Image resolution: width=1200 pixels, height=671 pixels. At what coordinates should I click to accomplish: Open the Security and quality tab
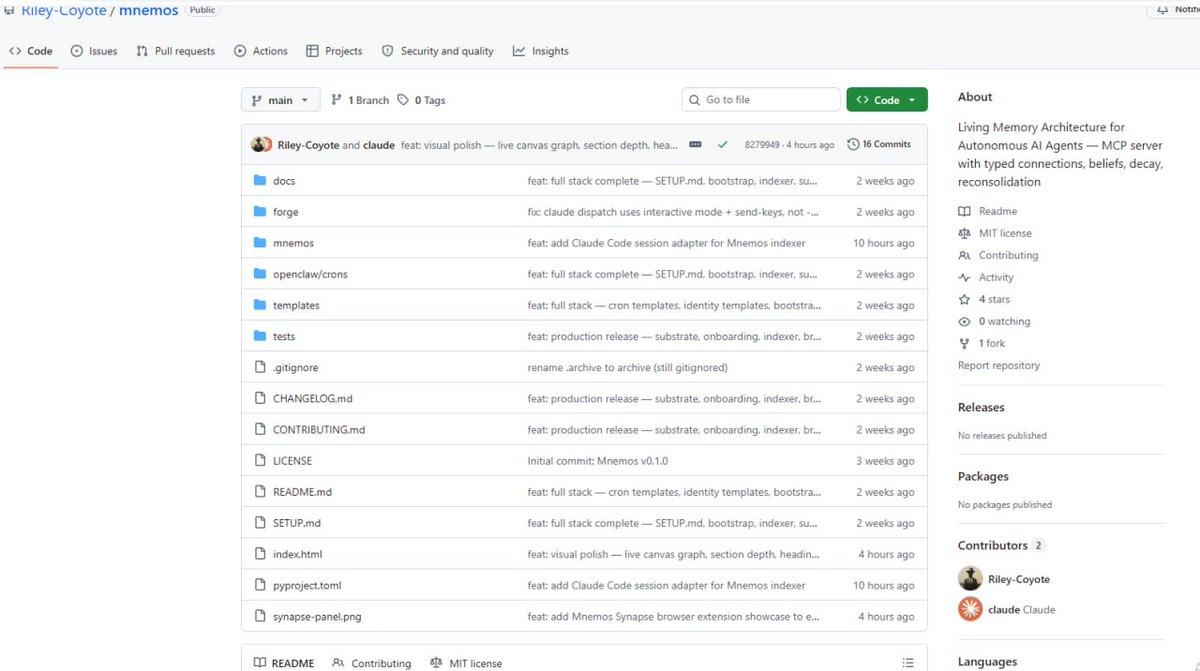pyautogui.click(x=437, y=51)
